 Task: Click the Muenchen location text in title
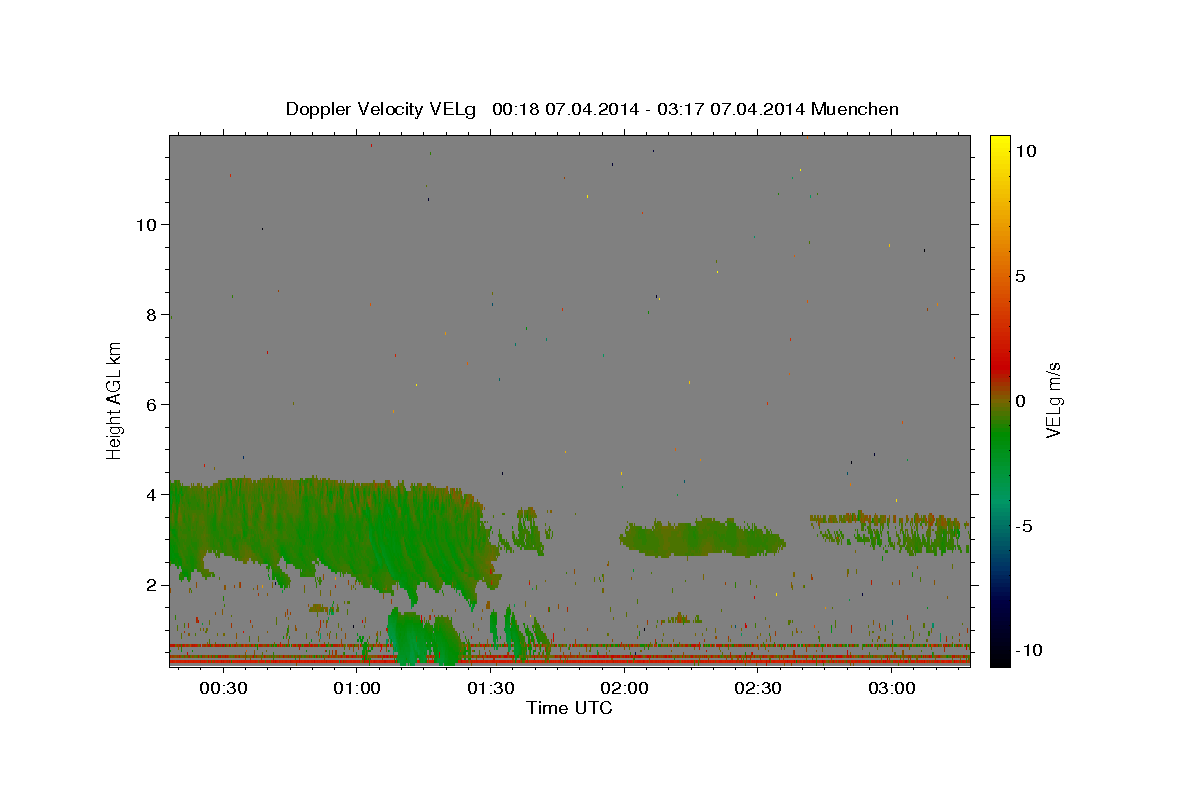click(x=855, y=109)
